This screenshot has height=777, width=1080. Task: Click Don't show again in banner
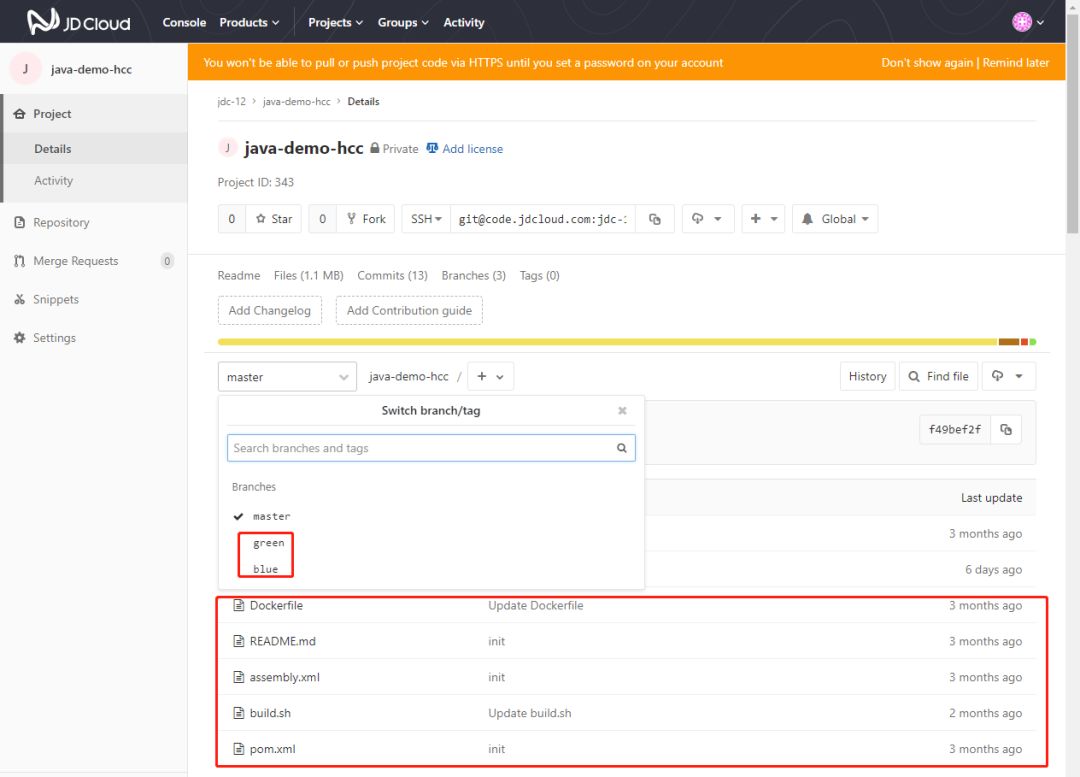click(926, 63)
